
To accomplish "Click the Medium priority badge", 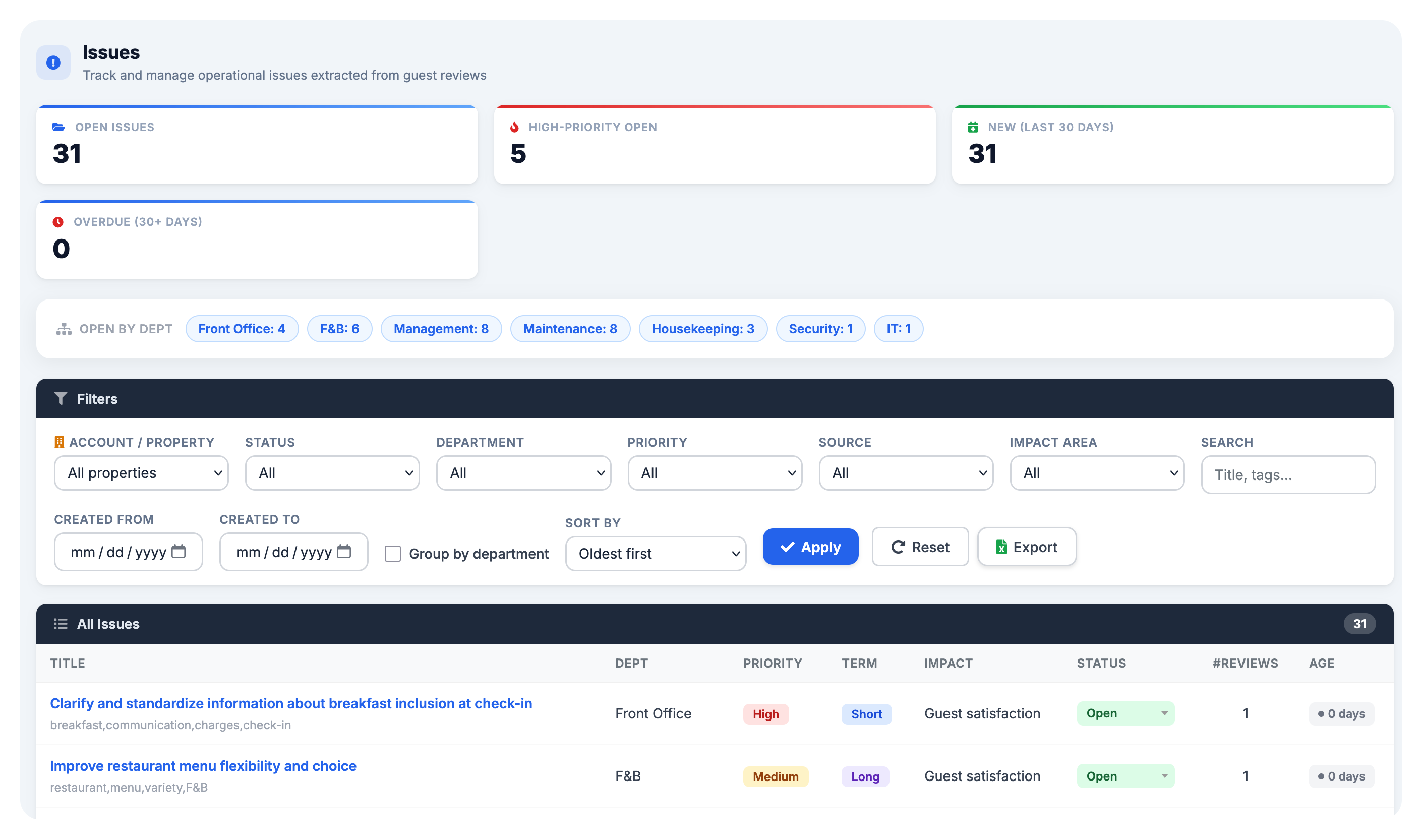I will [776, 776].
